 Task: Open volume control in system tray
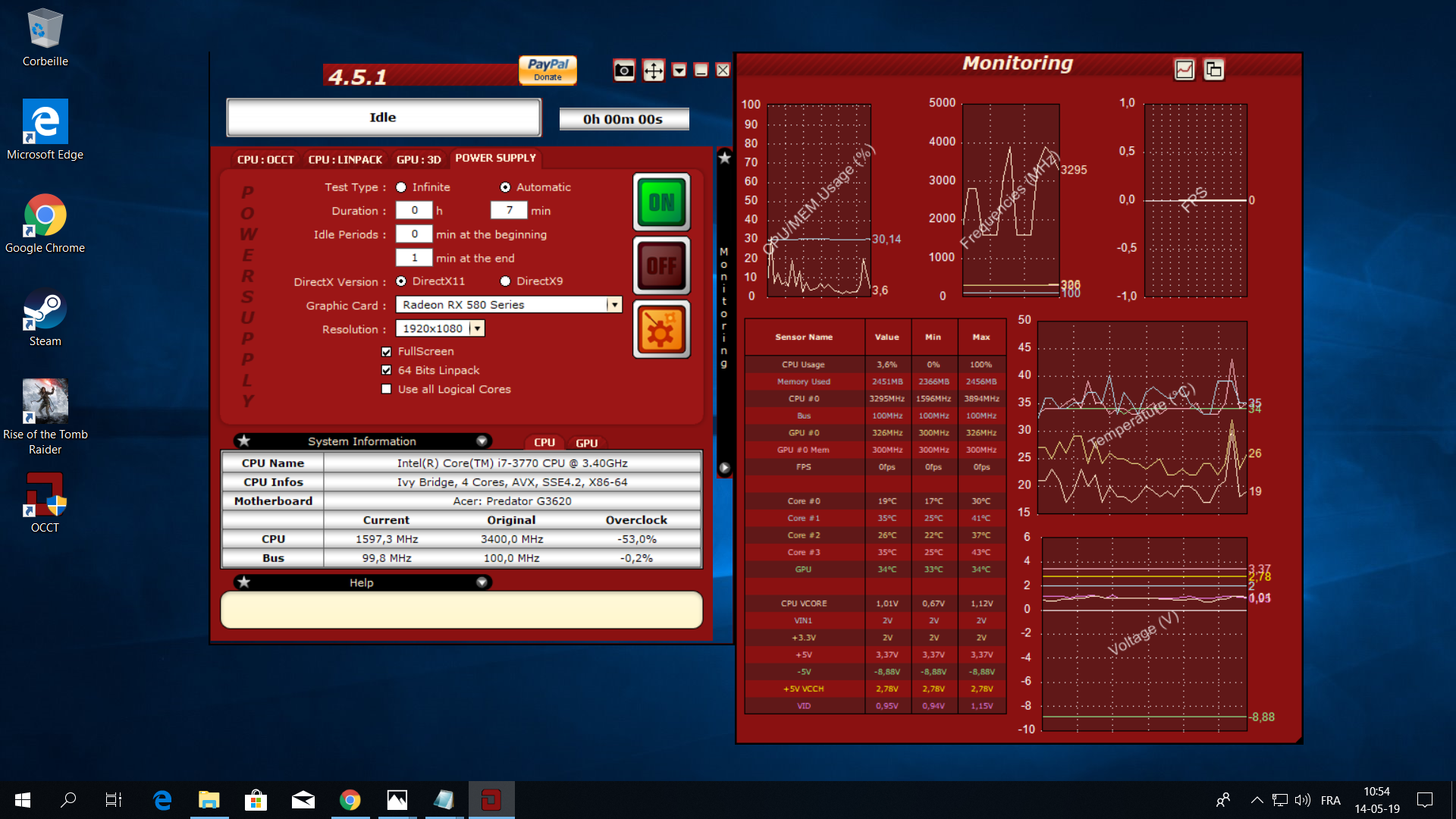click(x=1303, y=800)
